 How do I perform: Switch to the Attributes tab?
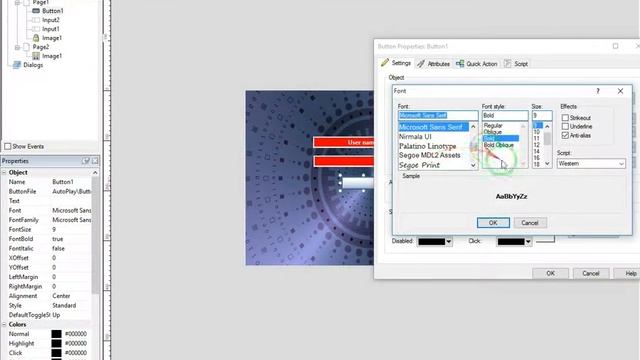point(433,64)
